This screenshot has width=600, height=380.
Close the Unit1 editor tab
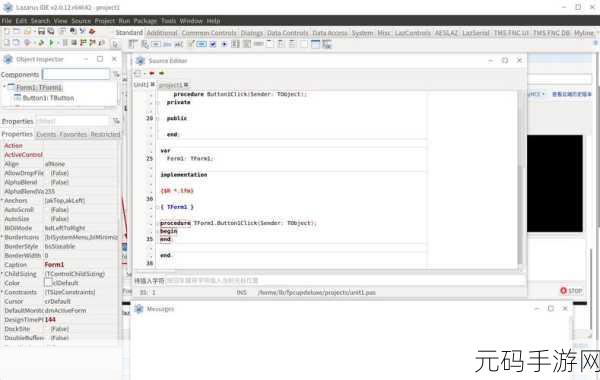(152, 84)
